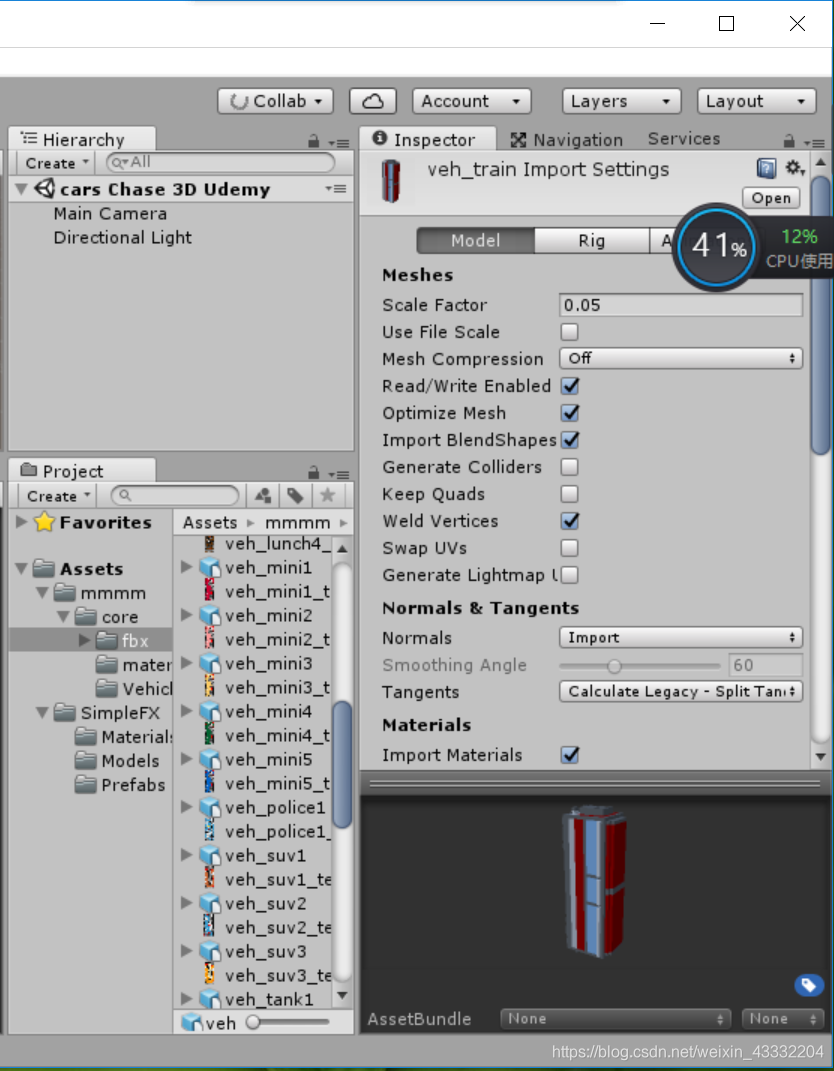Open the scene options menu for cars Chase 3D Udemy
Screen dimensions: 834x1071
point(335,189)
